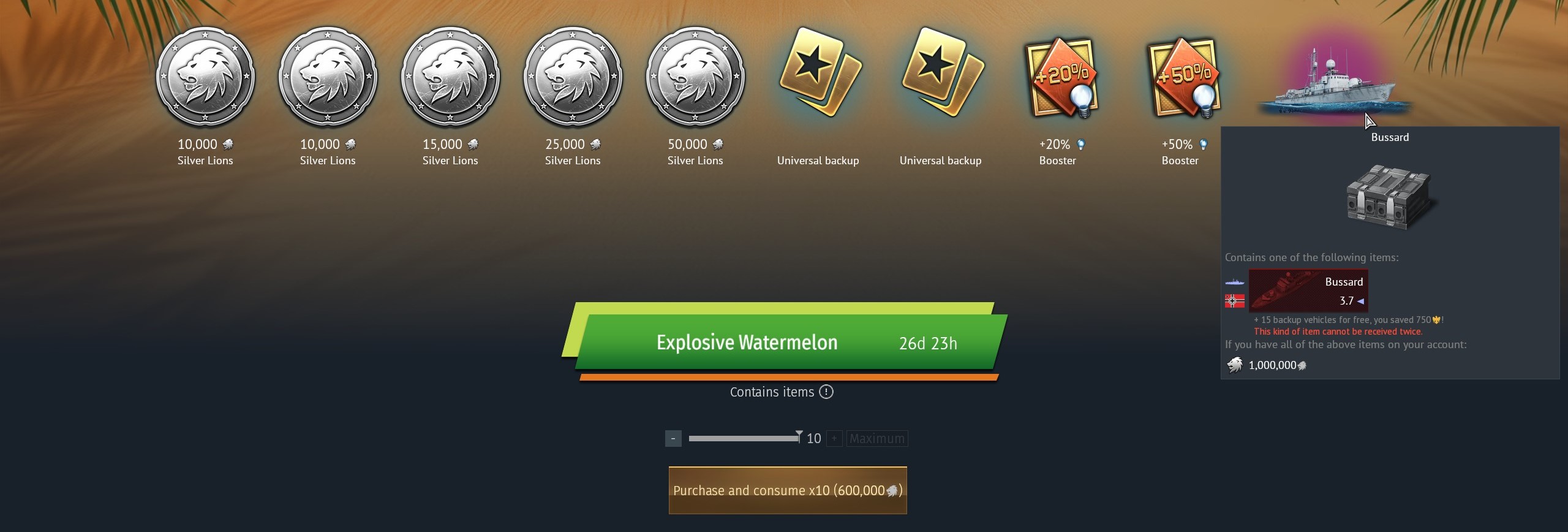1568x532 pixels.
Task: Click the quantity slider handle
Action: tap(799, 436)
